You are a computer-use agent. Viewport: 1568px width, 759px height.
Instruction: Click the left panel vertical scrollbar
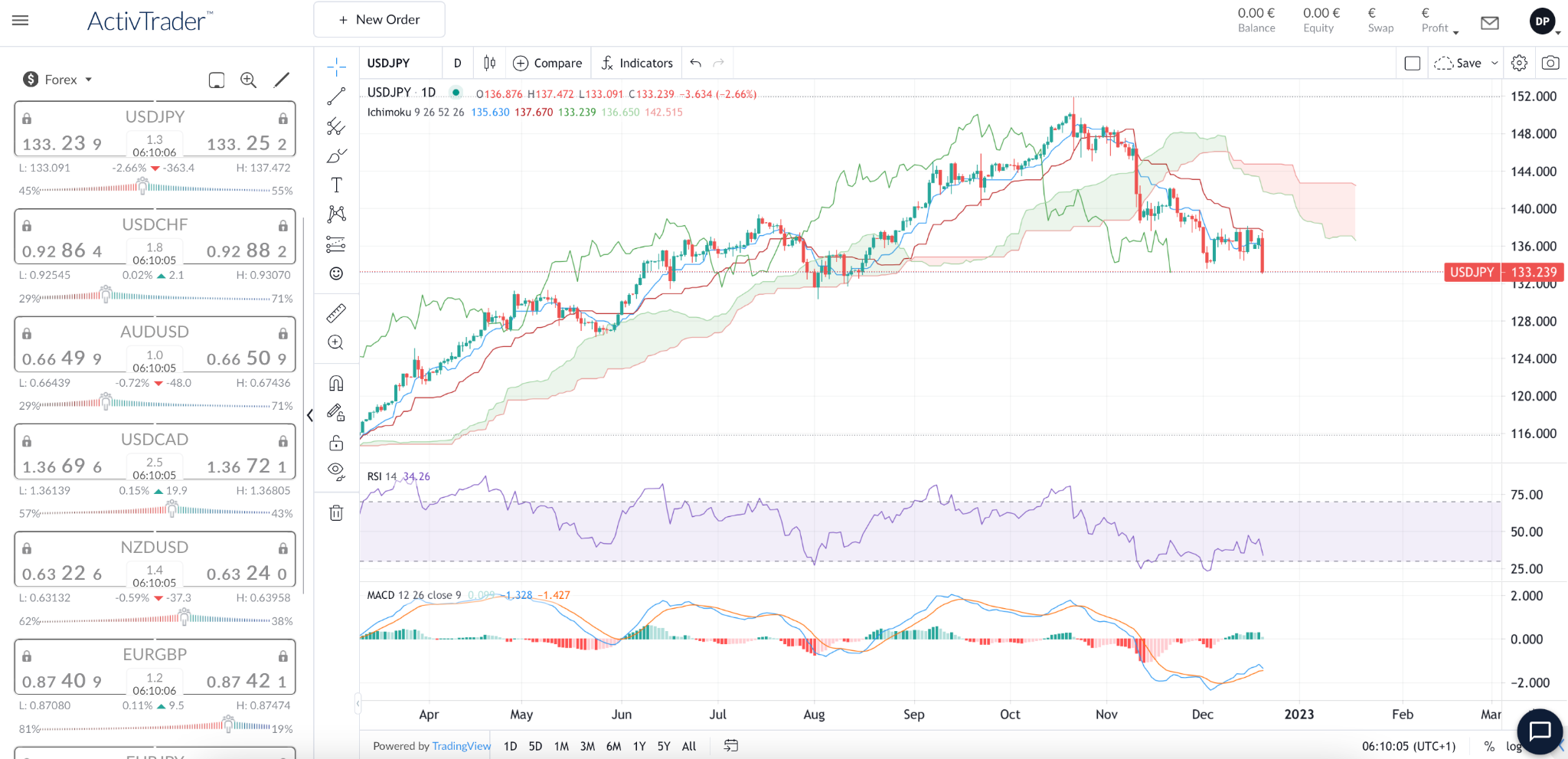tap(304, 406)
